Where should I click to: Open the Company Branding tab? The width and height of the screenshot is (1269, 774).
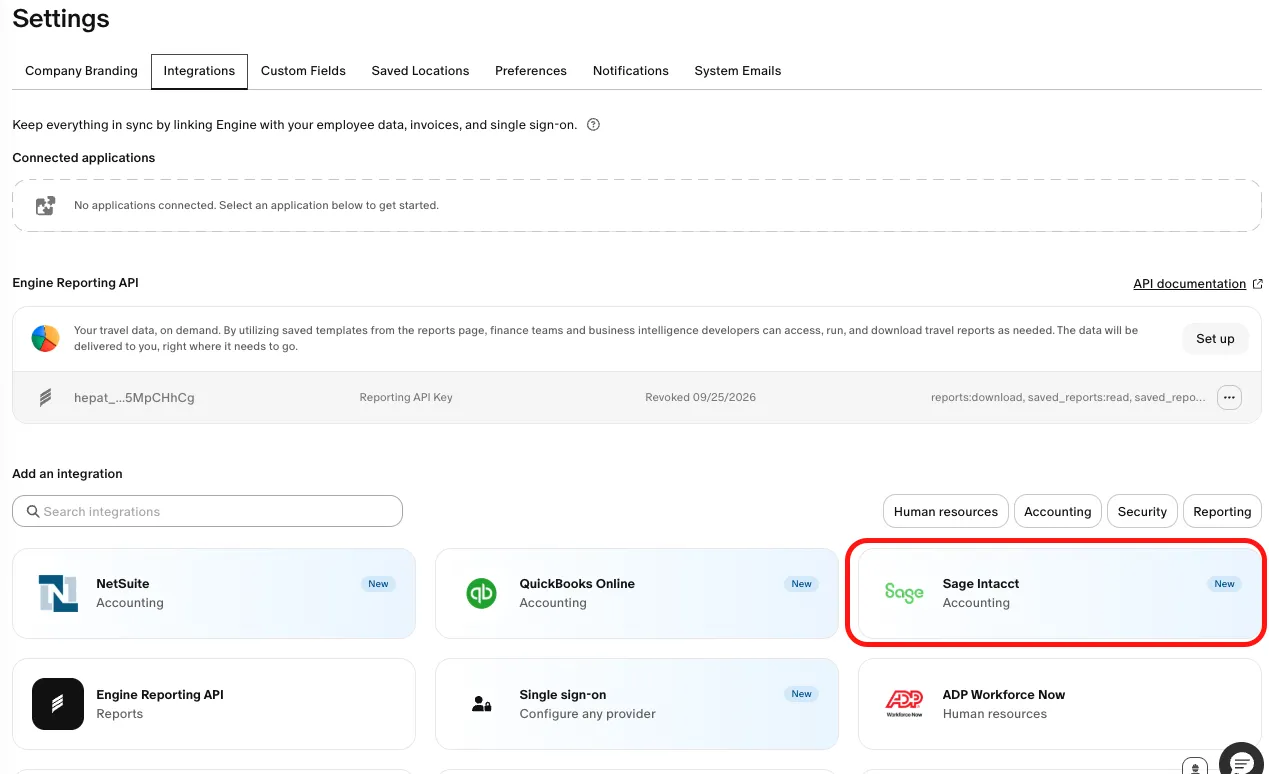81,71
